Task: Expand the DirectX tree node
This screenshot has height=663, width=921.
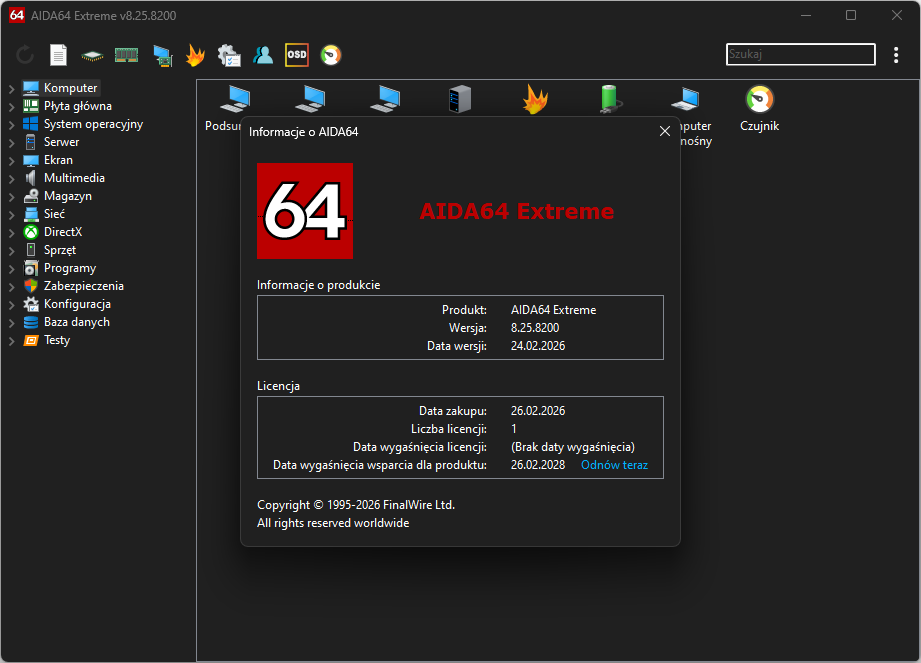Action: (12, 233)
